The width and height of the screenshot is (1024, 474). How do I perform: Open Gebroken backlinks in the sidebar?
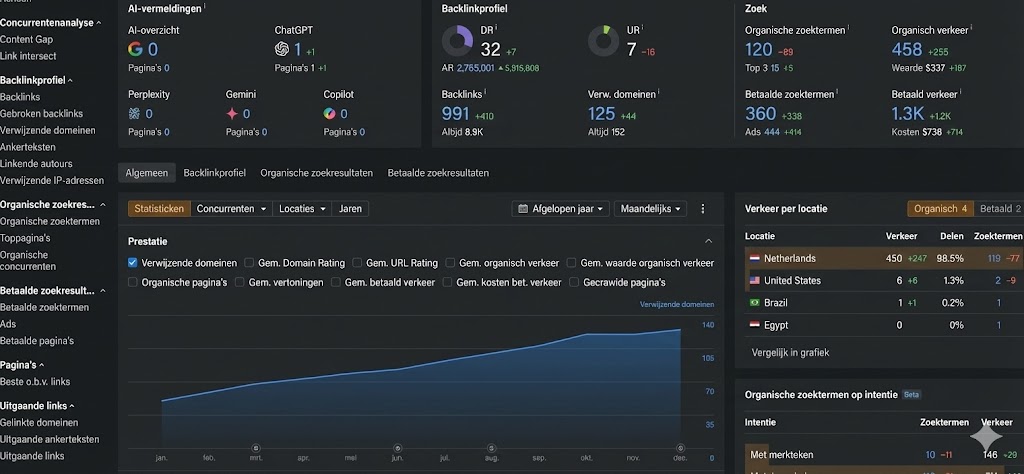[x=42, y=114]
